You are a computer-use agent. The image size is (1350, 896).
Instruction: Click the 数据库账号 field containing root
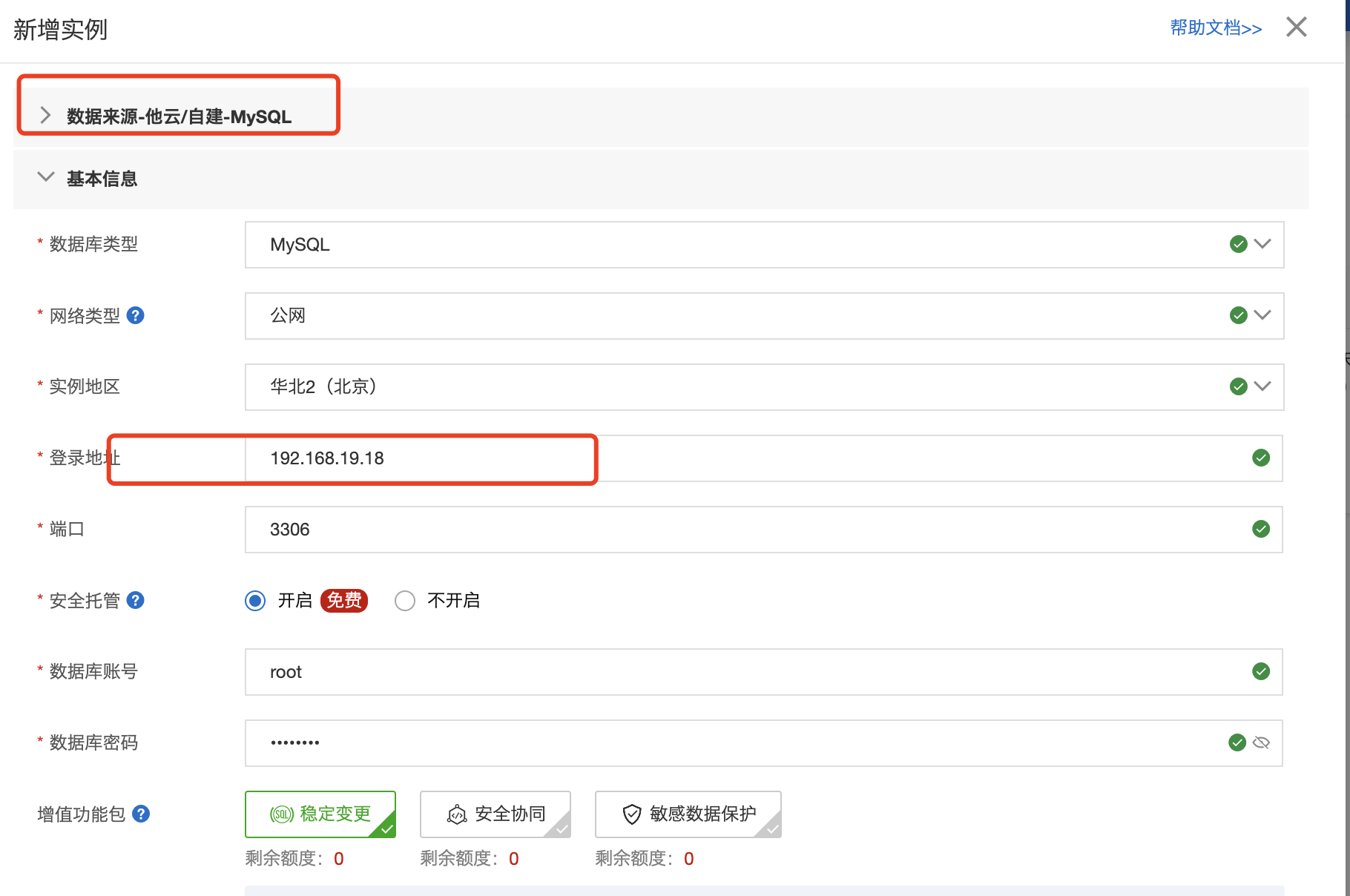[764, 672]
